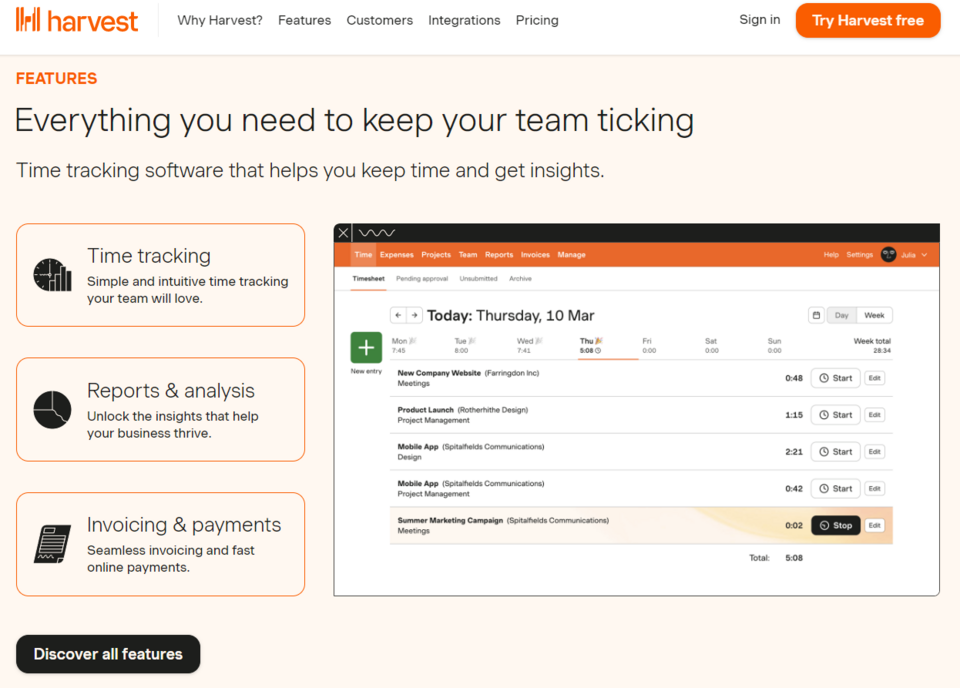Image resolution: width=960 pixels, height=688 pixels.
Task: Select Mon in the week strip
Action: click(x=404, y=346)
